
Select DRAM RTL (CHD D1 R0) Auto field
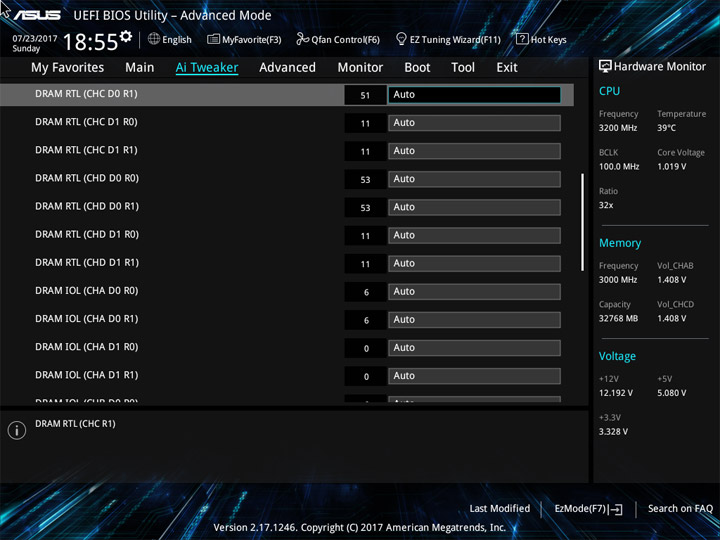[x=474, y=235]
